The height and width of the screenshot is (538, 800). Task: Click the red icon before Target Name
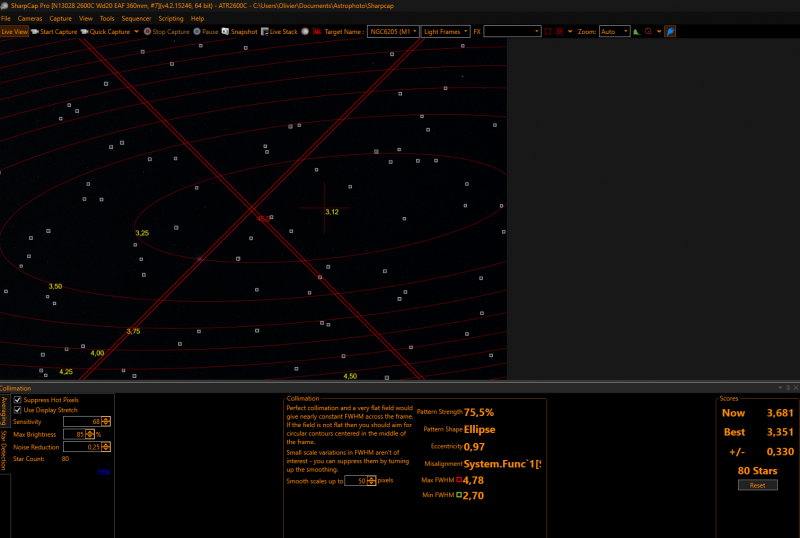317,32
